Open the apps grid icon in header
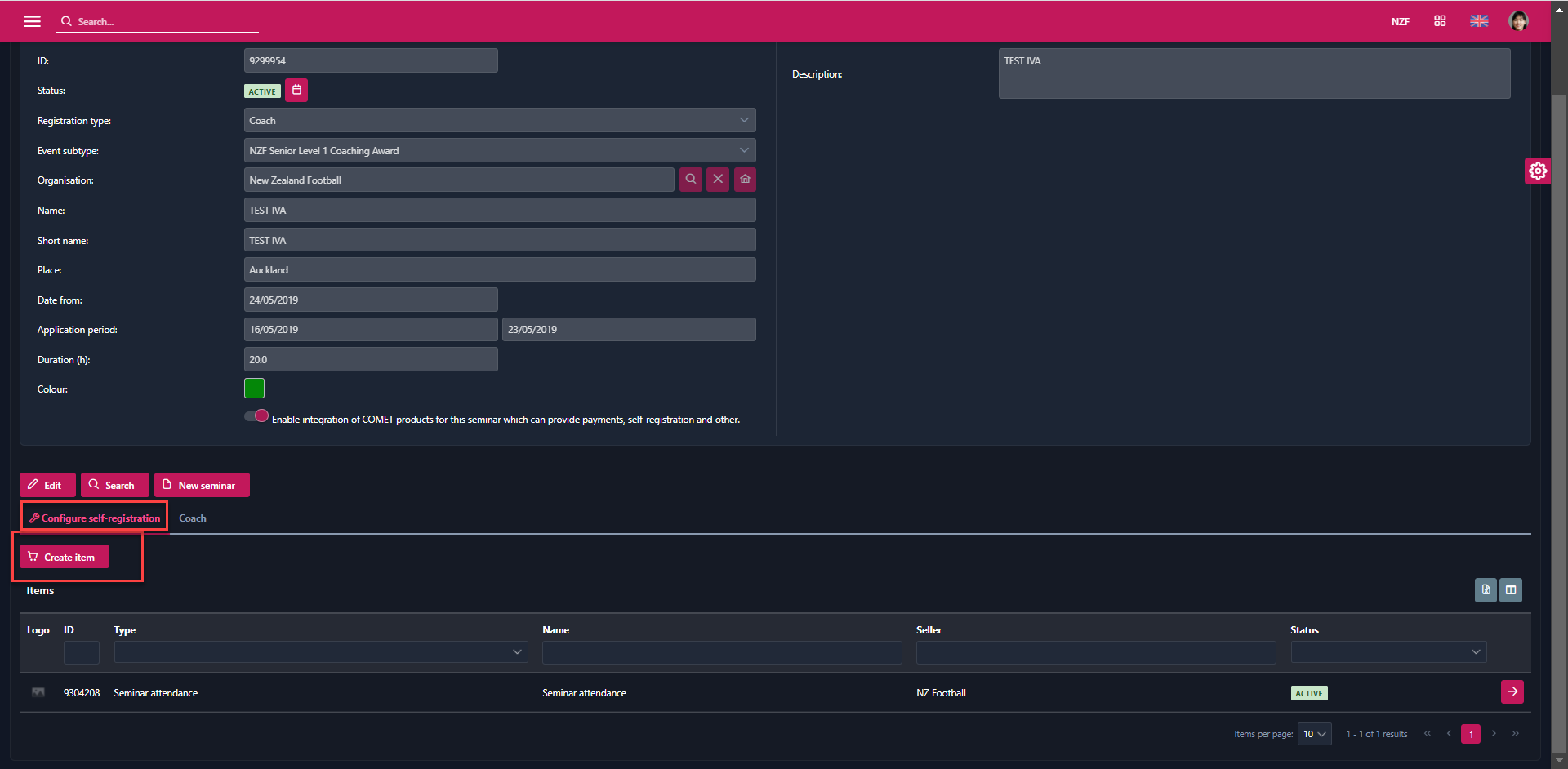 1440,21
